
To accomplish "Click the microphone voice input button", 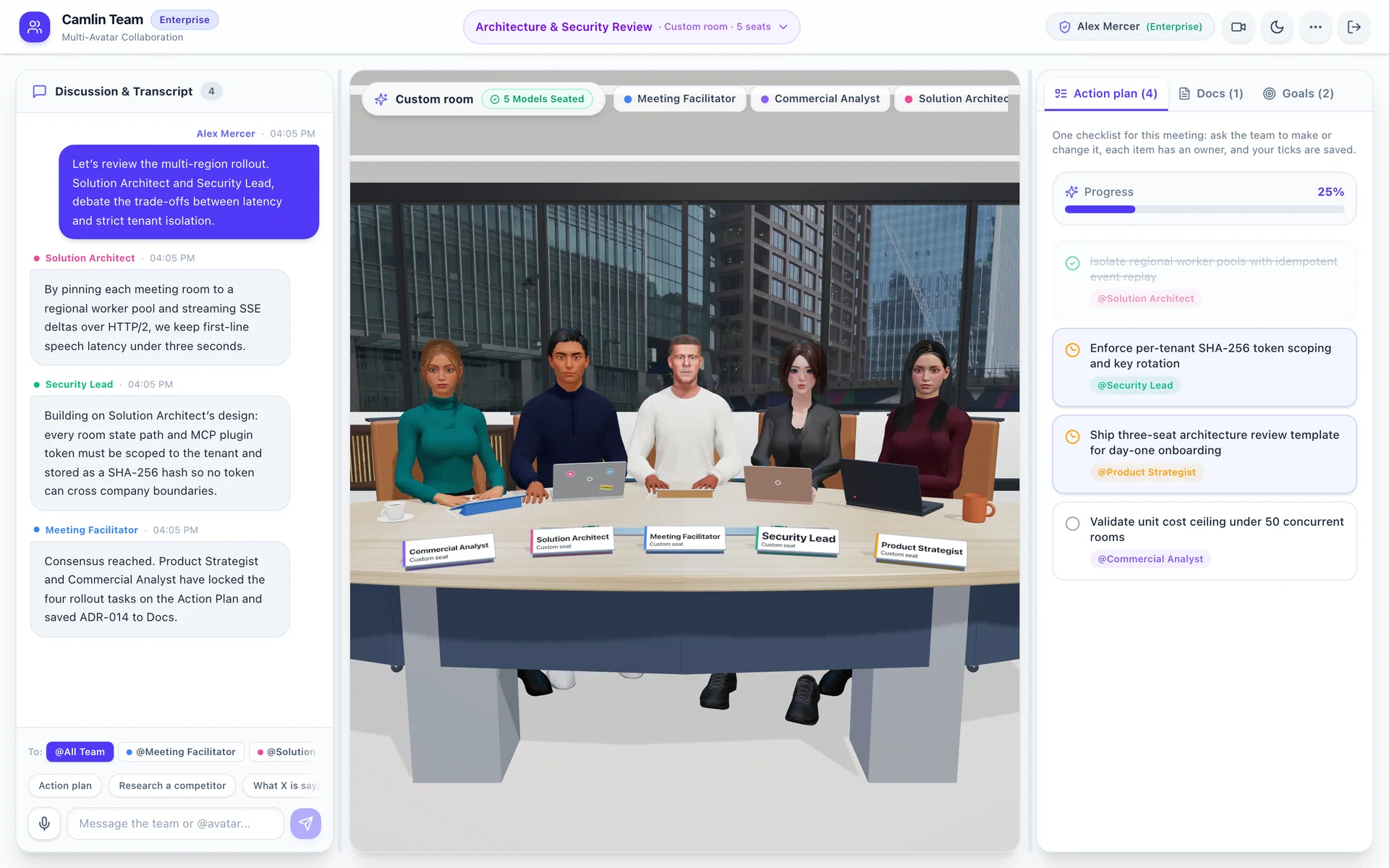I will pyautogui.click(x=44, y=823).
